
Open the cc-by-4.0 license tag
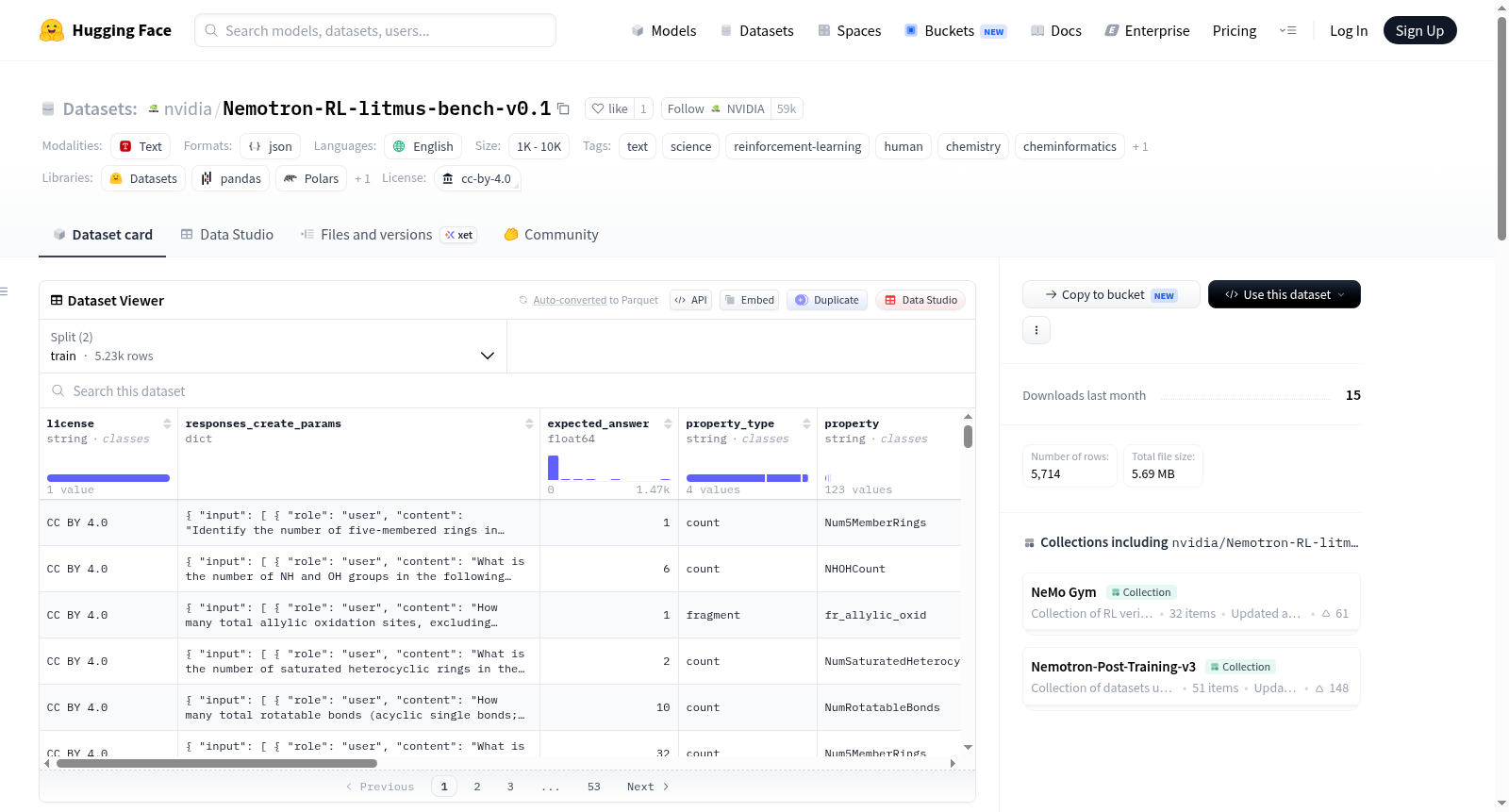pyautogui.click(x=477, y=178)
